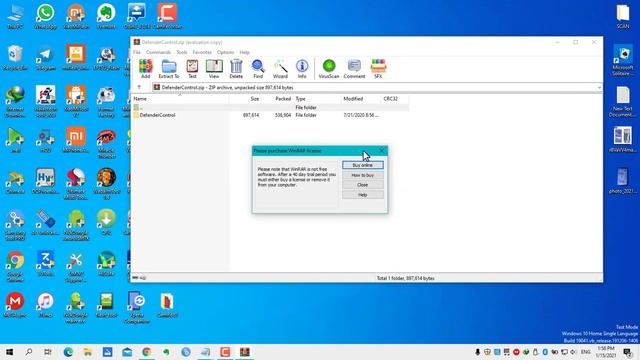This screenshot has width=640, height=360.
Task: Switch to WinRAR taskbar button
Action: (x=244, y=352)
